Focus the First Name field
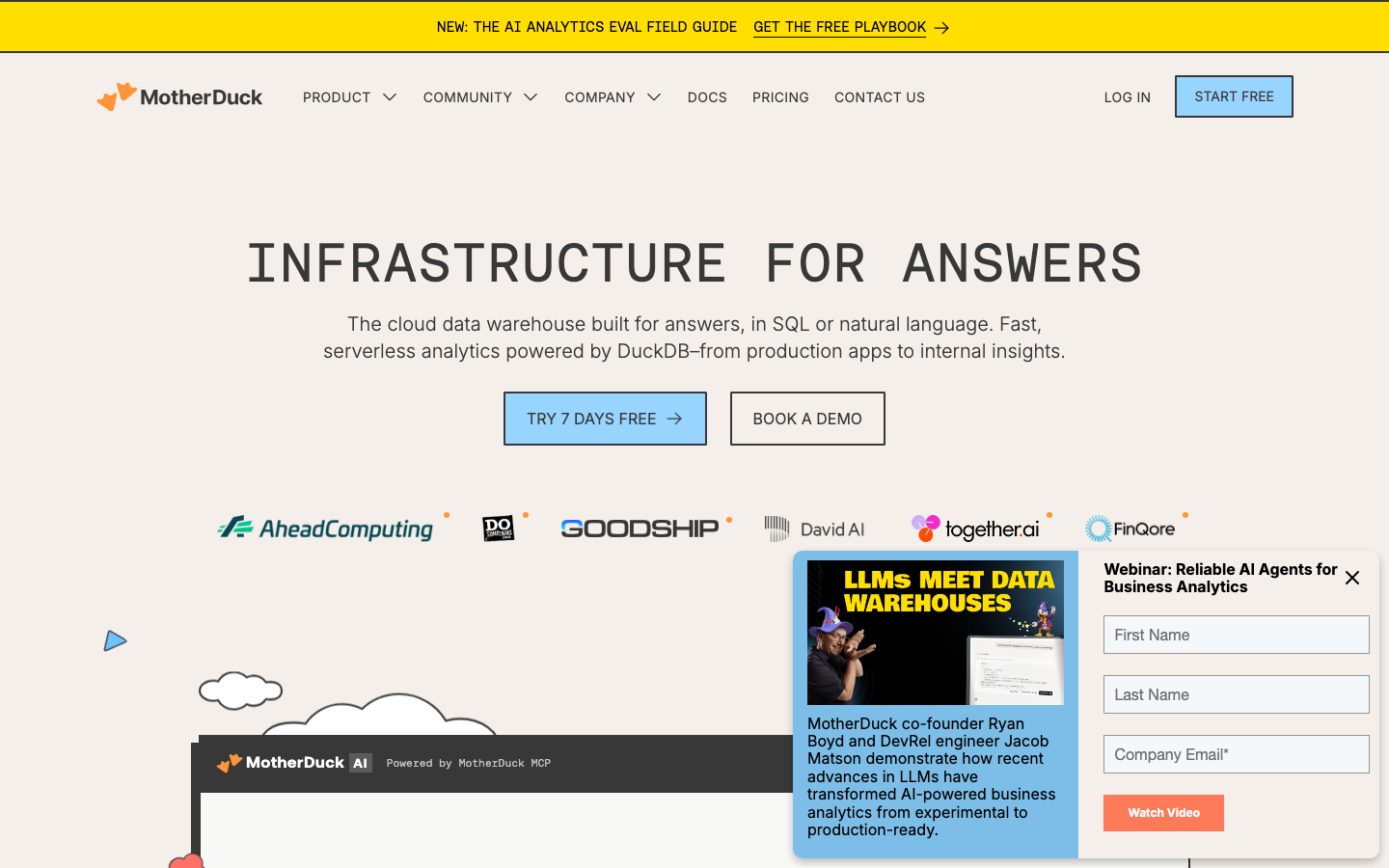 1237,635
